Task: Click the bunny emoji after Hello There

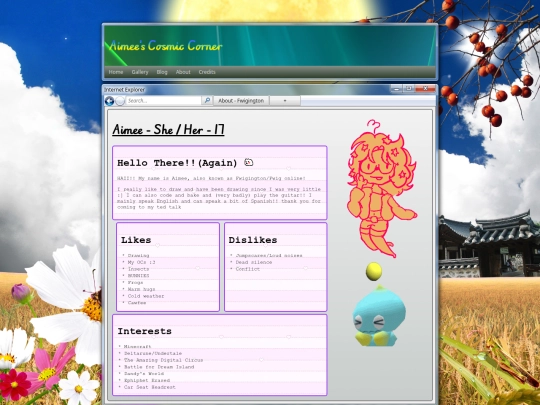Action: point(248,162)
